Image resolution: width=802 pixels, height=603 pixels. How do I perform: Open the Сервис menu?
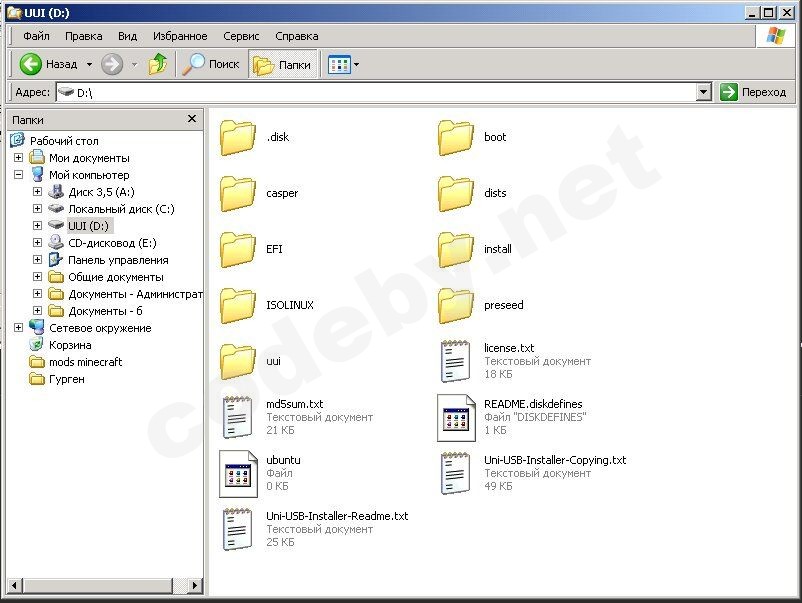[x=241, y=36]
